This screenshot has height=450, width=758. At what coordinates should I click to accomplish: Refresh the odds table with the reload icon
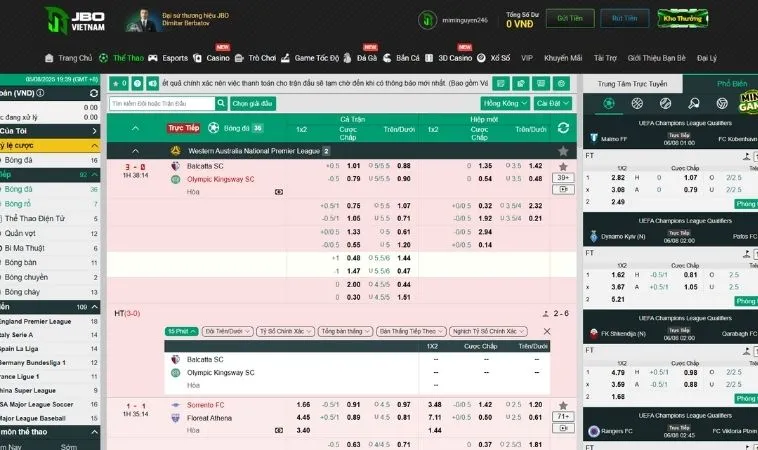tap(563, 128)
